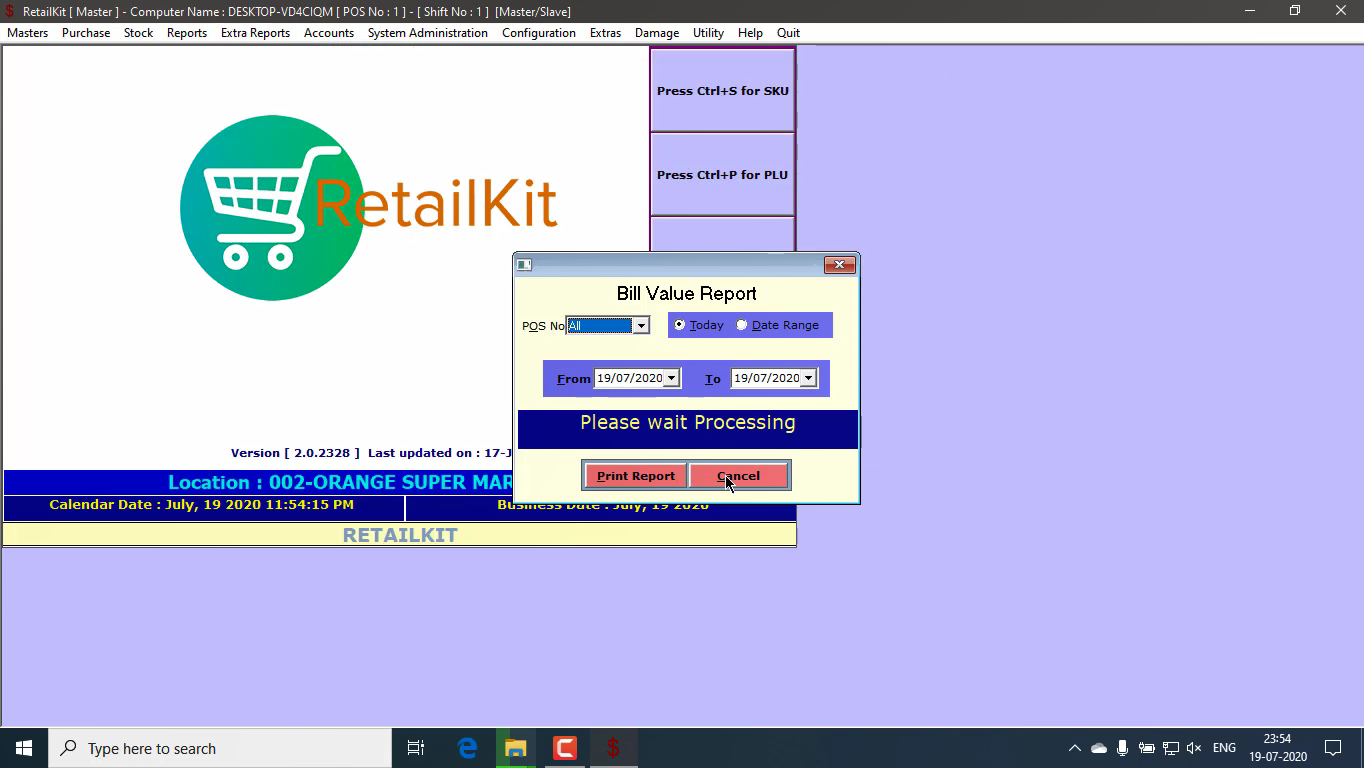Click the RETAILKIT footer label

click(400, 535)
